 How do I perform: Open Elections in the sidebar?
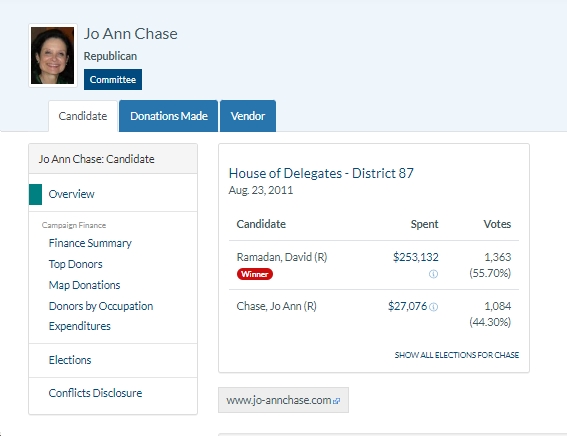(x=70, y=360)
